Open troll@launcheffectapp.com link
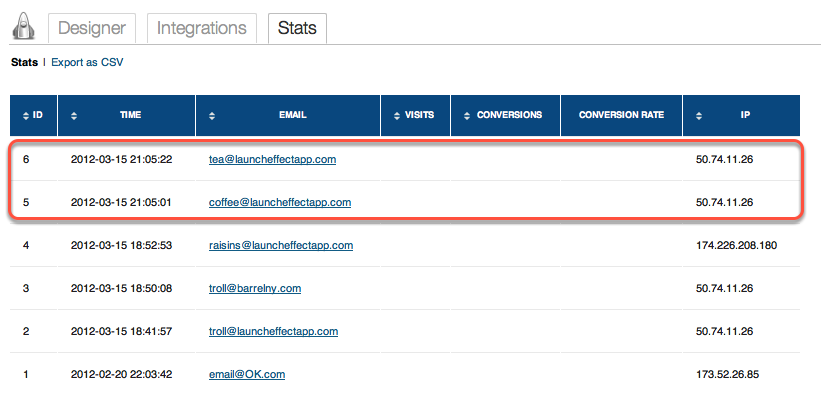 (x=273, y=331)
